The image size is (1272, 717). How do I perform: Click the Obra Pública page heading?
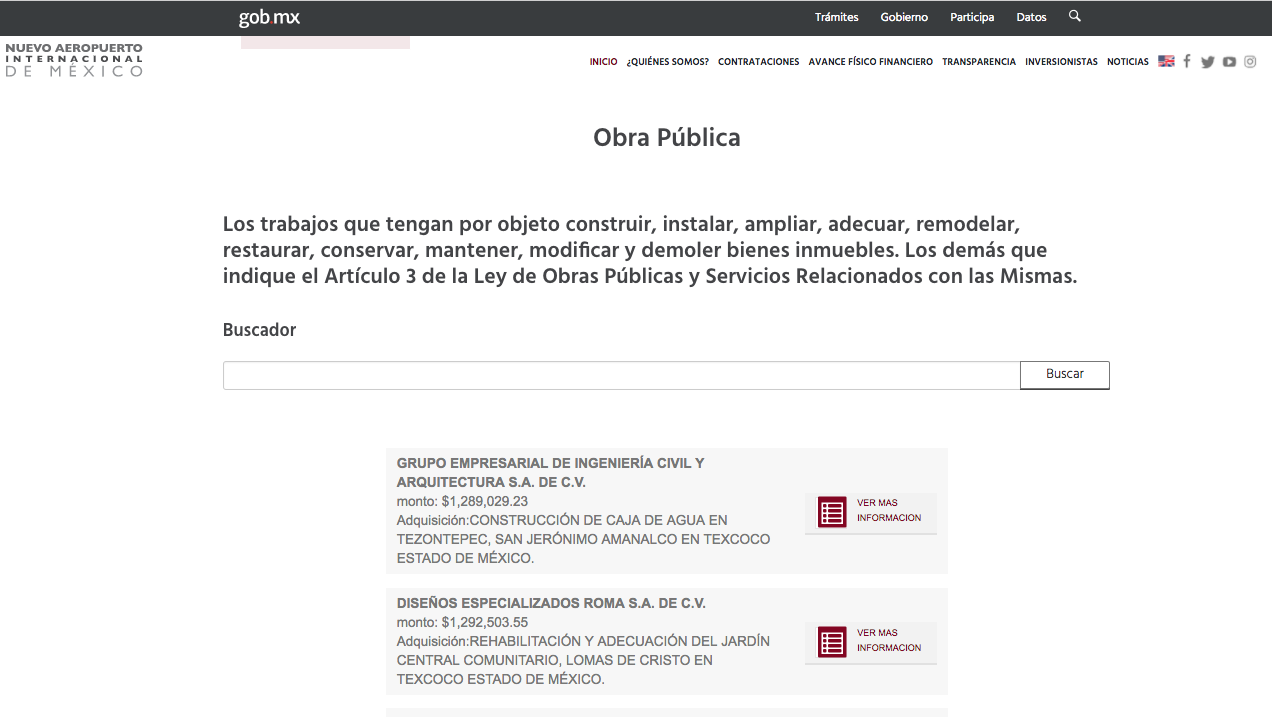667,137
